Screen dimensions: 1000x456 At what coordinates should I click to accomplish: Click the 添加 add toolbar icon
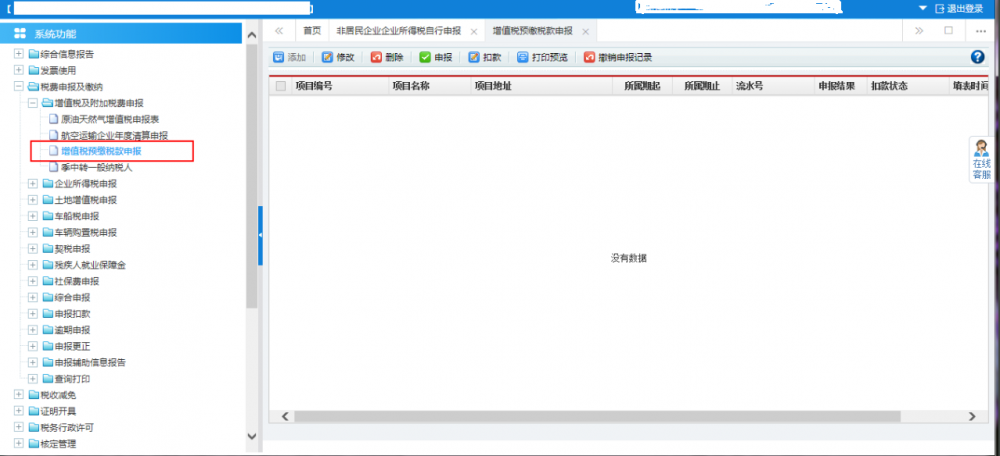[278, 57]
